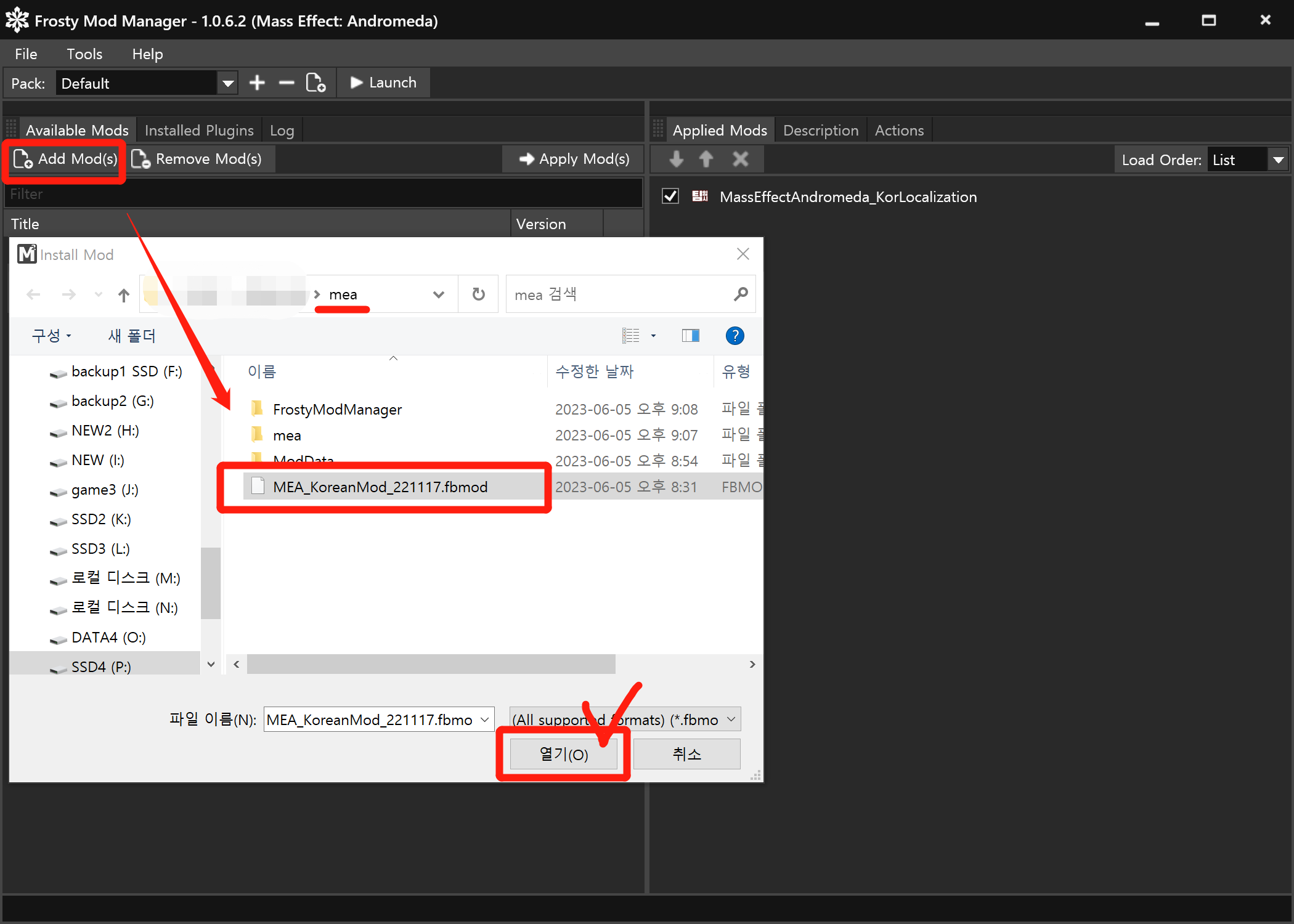The width and height of the screenshot is (1294, 924).
Task: Sort by 이름 name column
Action: point(262,371)
